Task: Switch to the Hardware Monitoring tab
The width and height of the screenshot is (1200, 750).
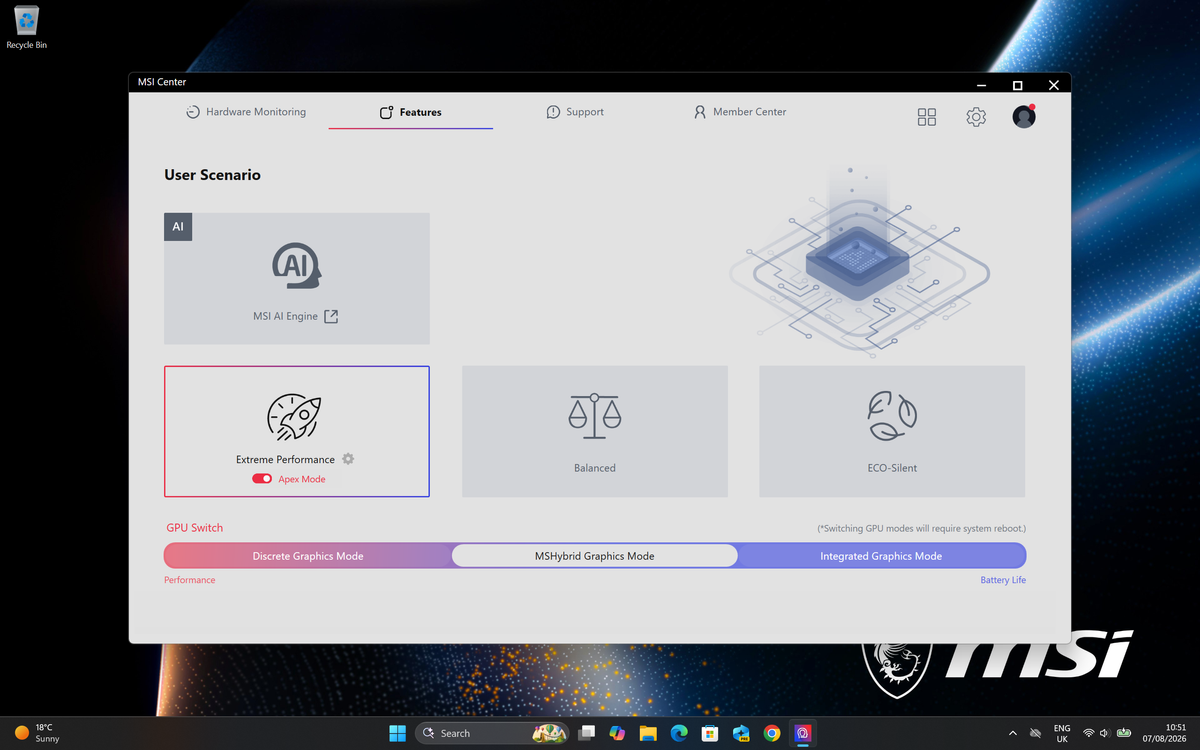Action: point(246,112)
